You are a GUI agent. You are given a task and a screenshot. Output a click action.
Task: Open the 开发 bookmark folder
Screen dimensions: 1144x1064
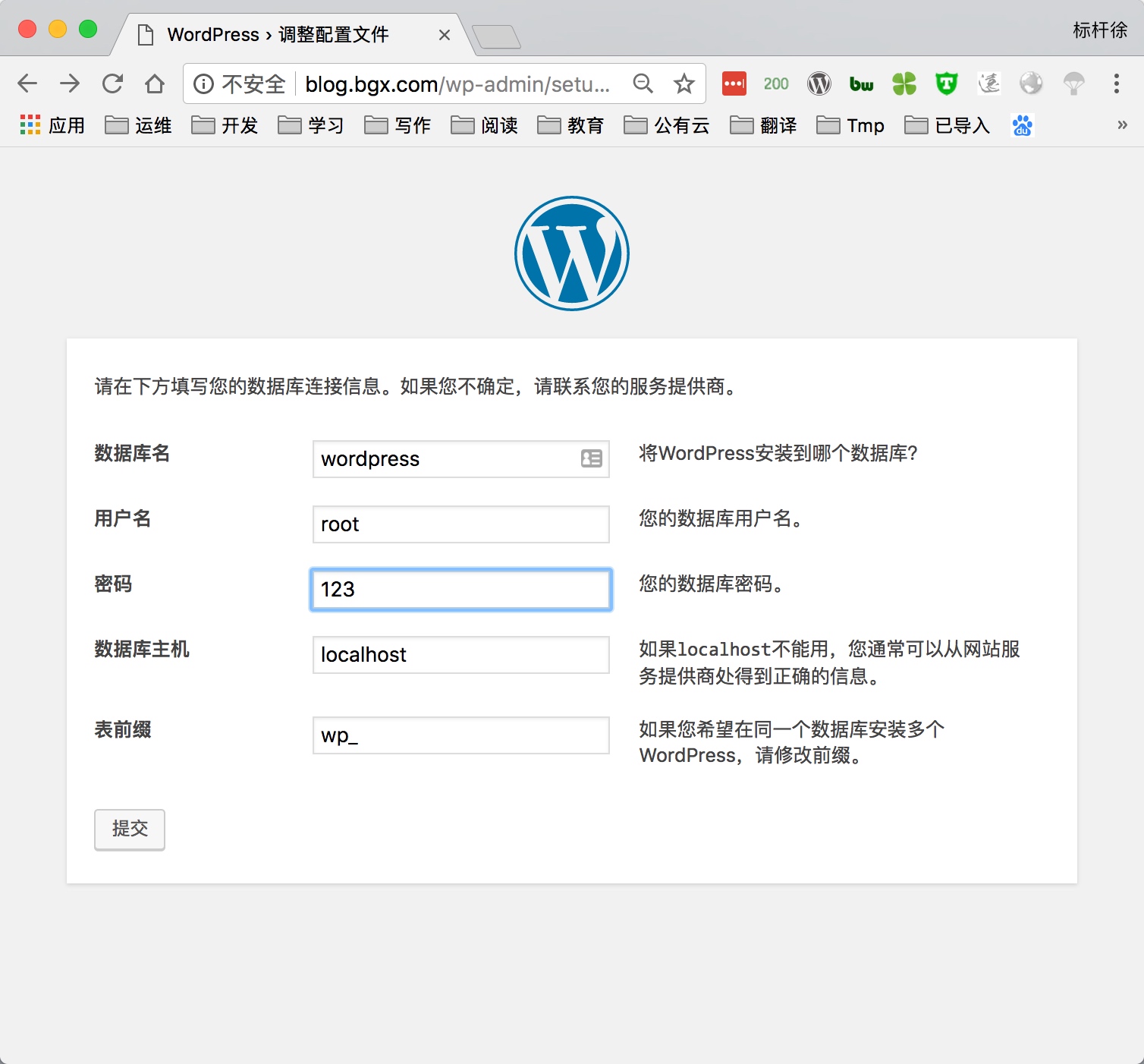(225, 125)
